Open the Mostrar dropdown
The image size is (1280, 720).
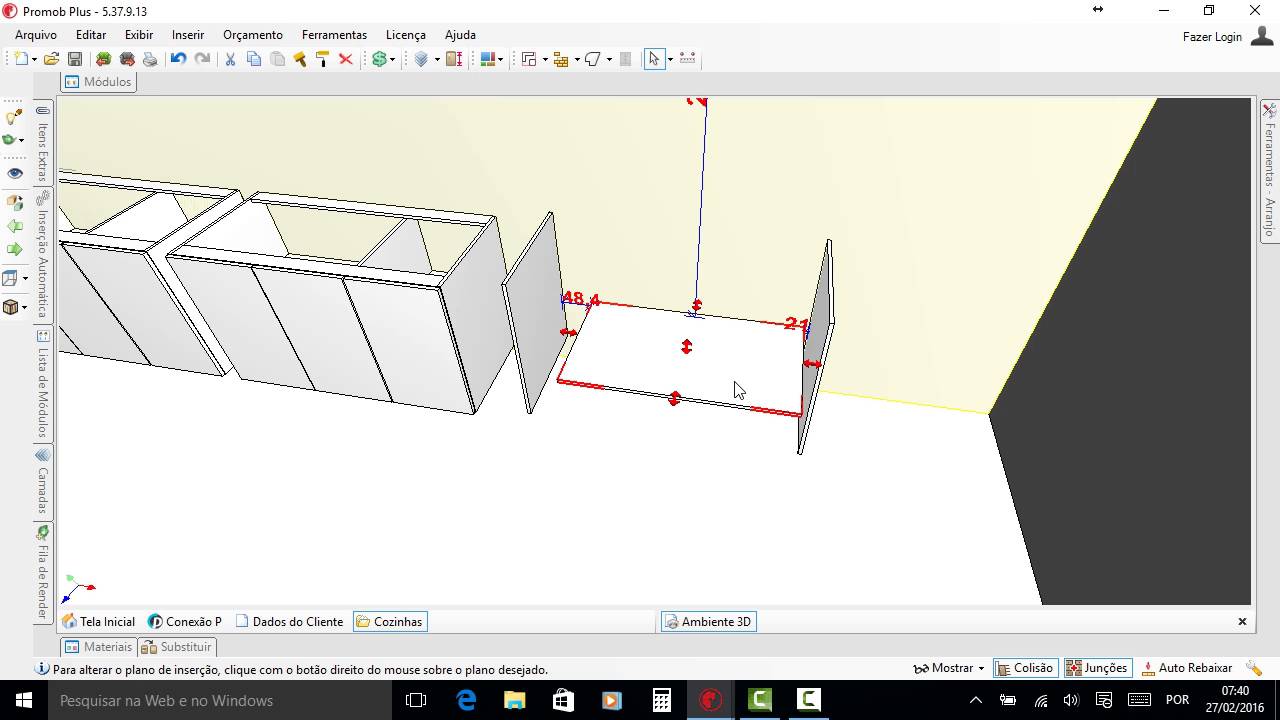(949, 668)
